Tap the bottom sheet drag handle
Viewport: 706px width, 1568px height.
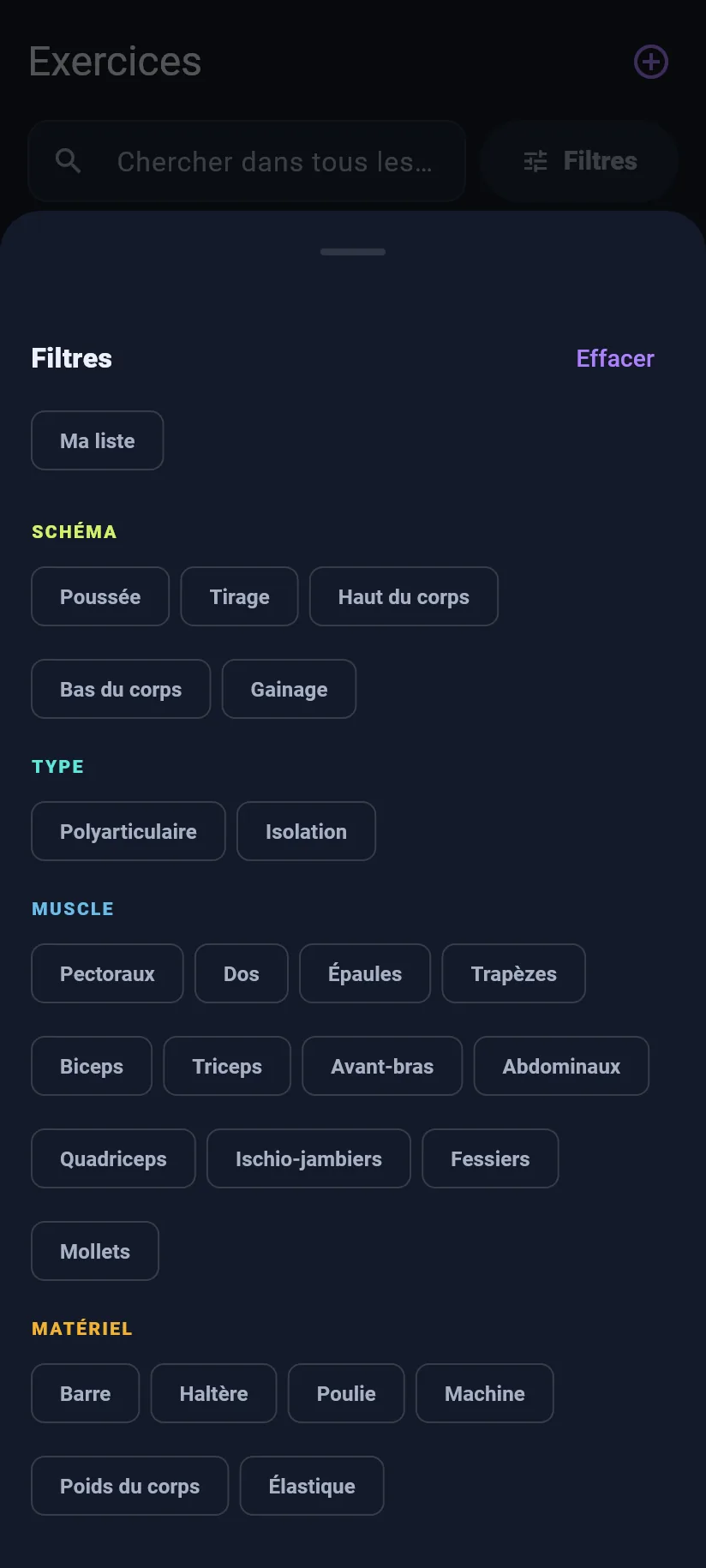(353, 252)
